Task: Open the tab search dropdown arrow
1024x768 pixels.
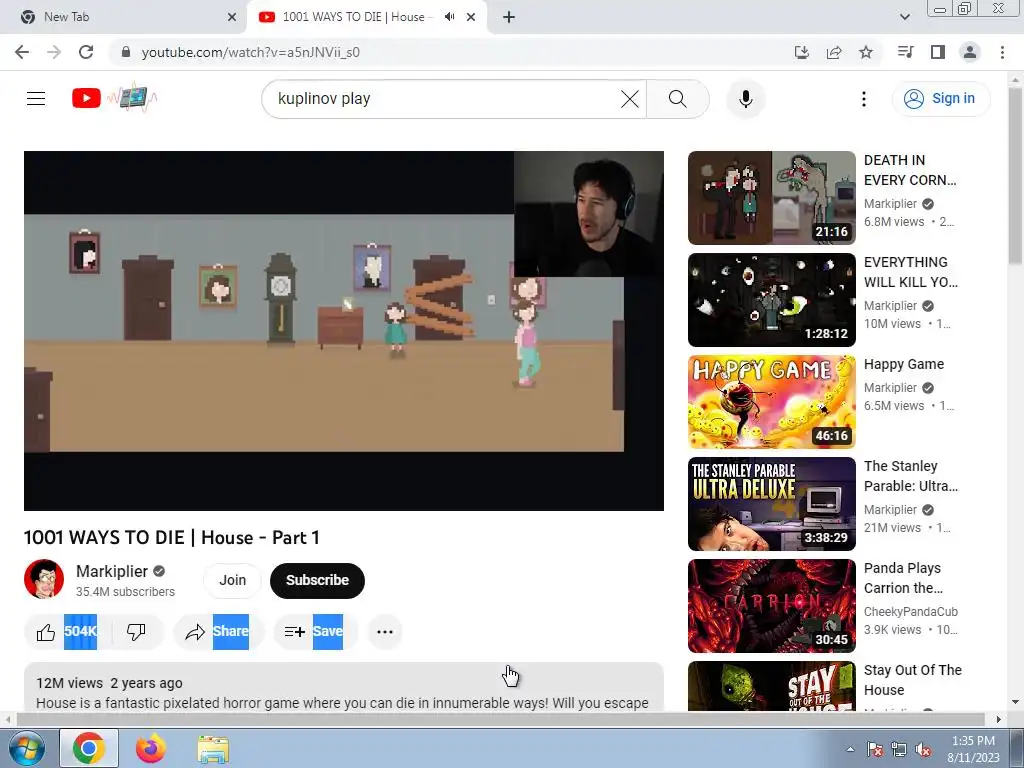Action: pos(904,17)
